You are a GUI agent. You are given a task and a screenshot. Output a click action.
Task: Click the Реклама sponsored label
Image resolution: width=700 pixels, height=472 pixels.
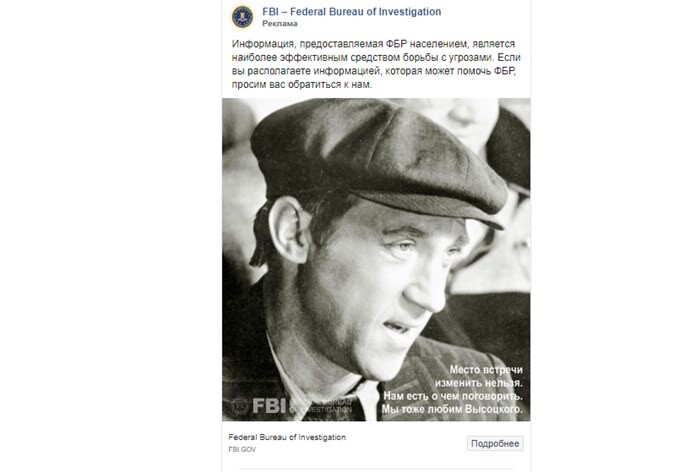point(279,24)
